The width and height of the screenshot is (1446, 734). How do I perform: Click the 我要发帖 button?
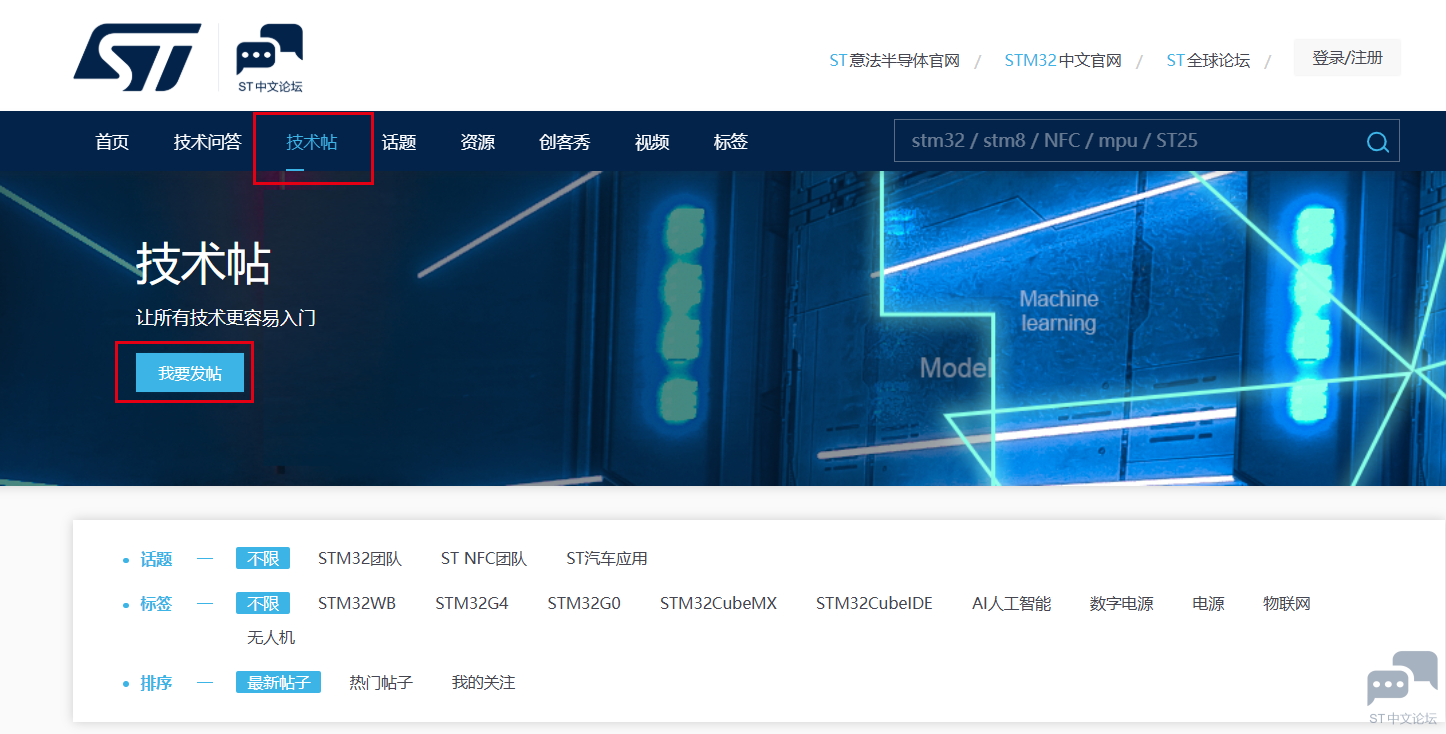pos(190,373)
